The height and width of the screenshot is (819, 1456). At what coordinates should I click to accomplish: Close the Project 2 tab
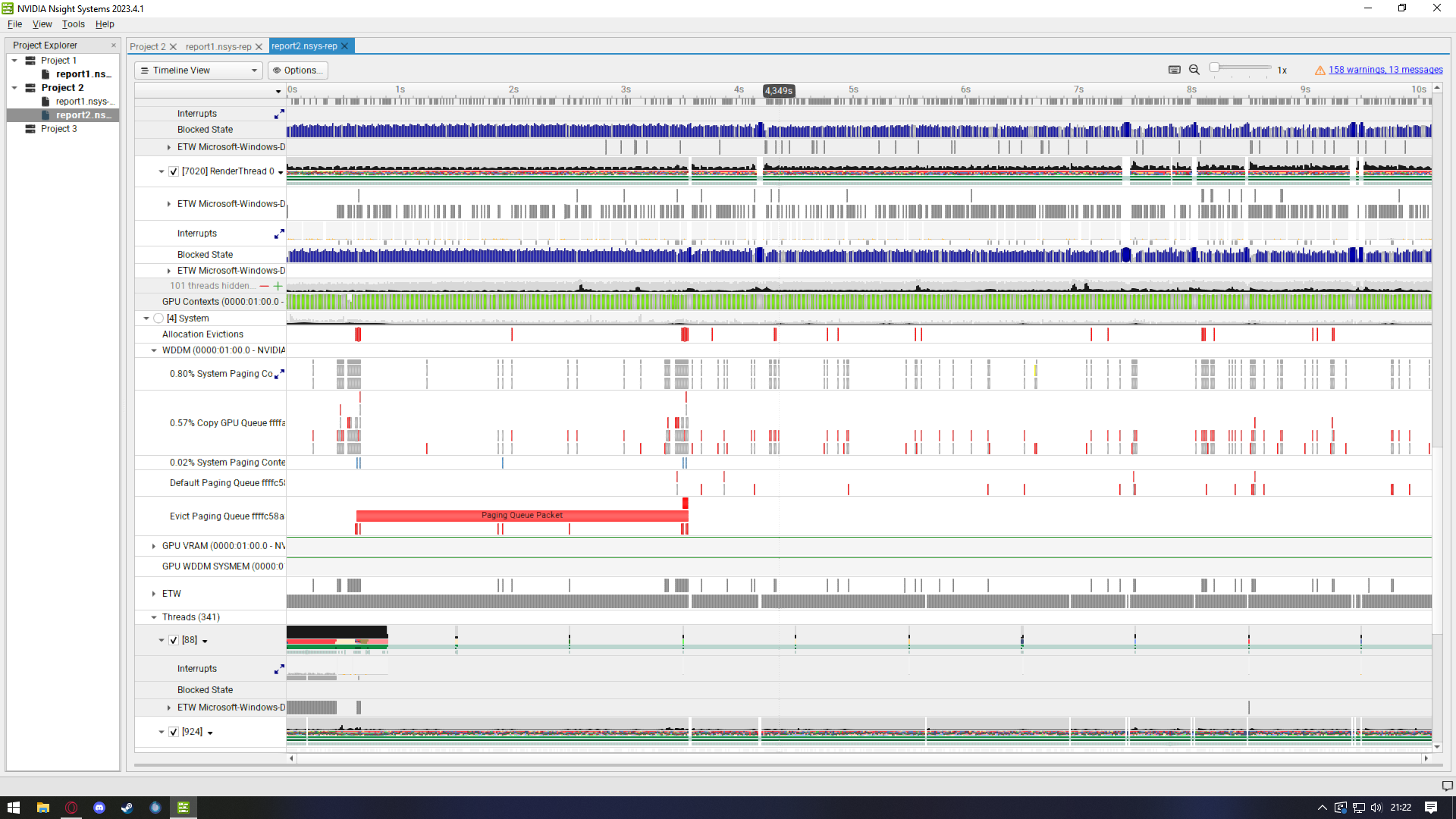pos(173,47)
